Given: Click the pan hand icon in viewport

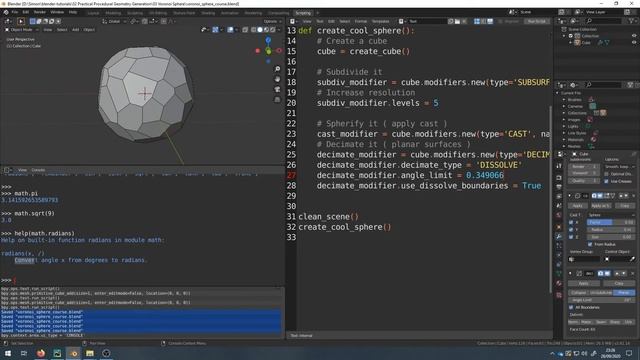Looking at the screenshot, I should 278,79.
